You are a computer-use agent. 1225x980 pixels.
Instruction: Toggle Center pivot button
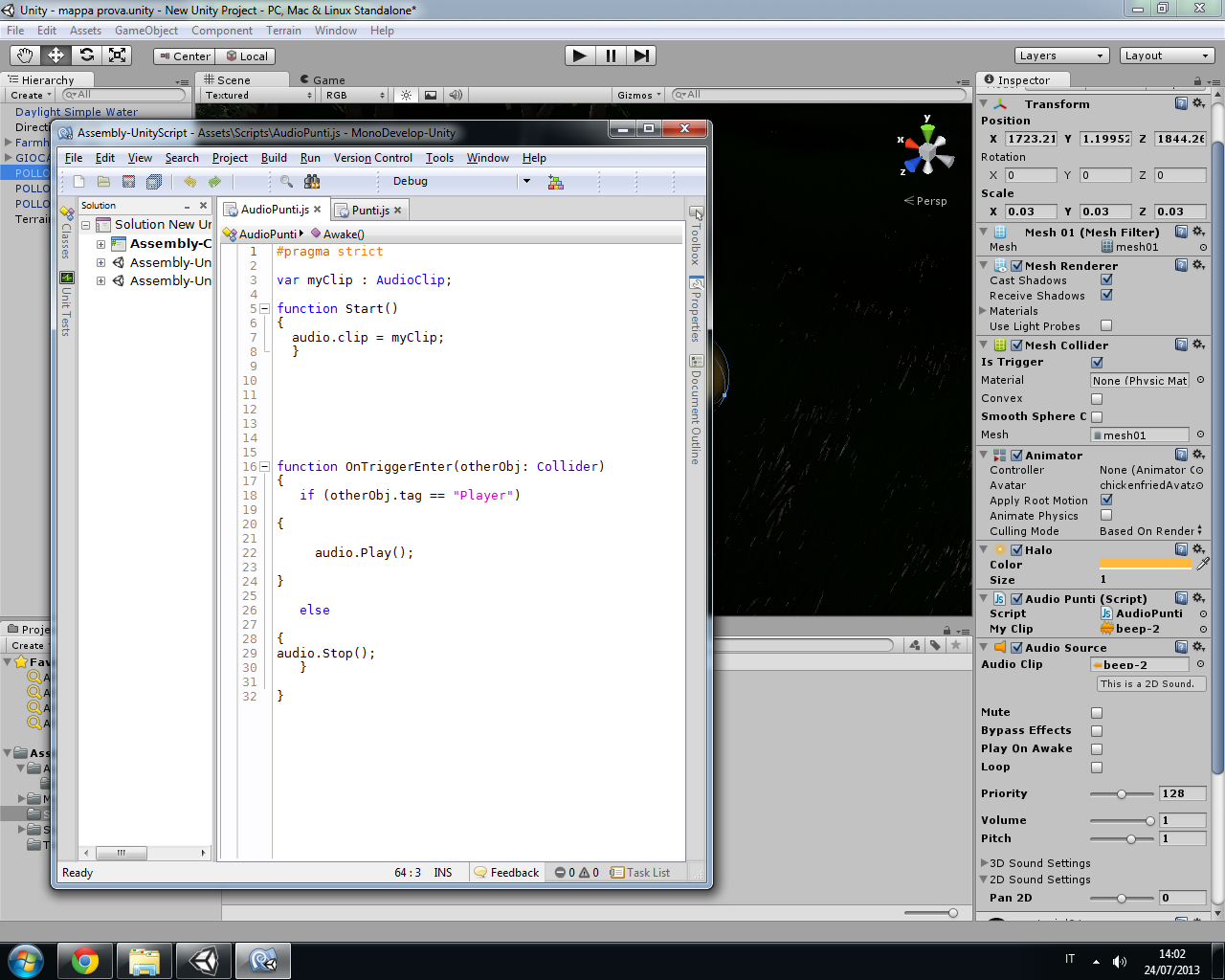pos(184,56)
